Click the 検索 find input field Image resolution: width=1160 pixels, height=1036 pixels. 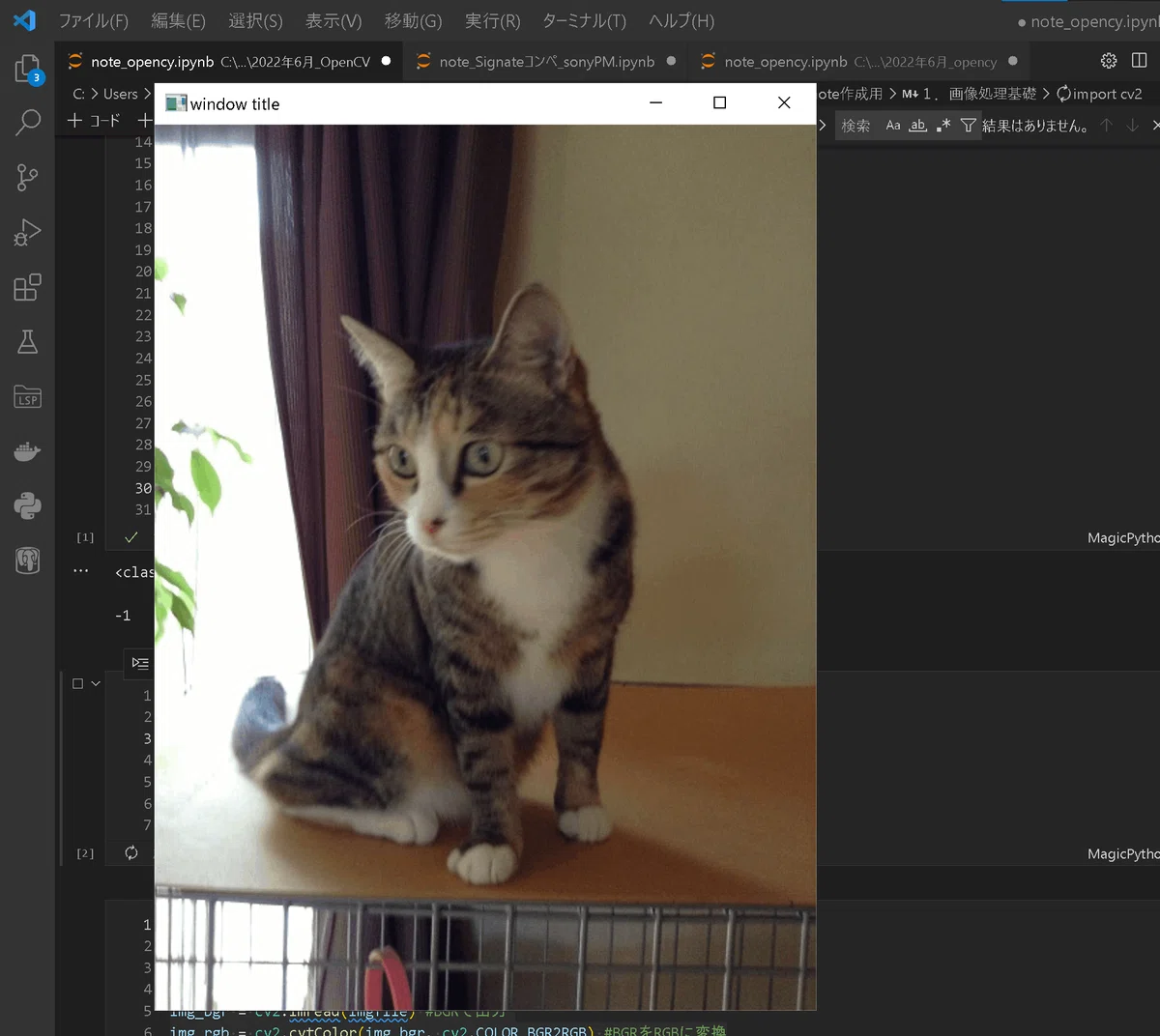click(856, 125)
